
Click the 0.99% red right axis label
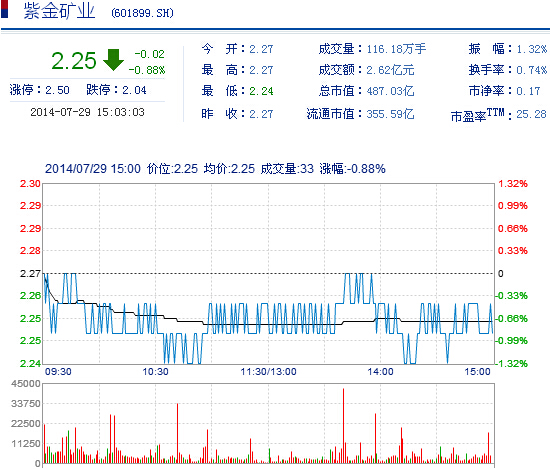point(513,206)
